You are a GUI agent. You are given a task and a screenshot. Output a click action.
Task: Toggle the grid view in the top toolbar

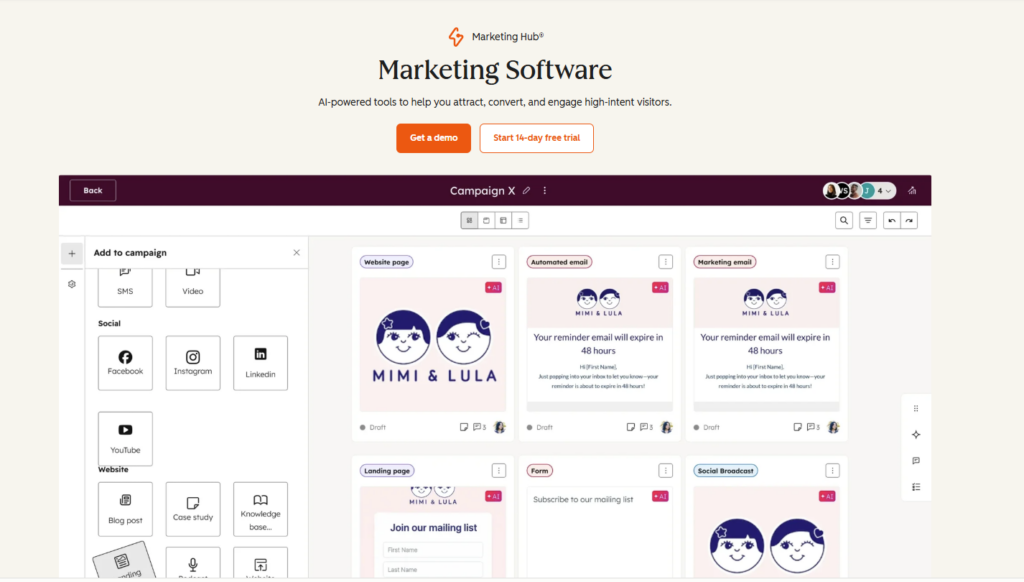point(468,220)
